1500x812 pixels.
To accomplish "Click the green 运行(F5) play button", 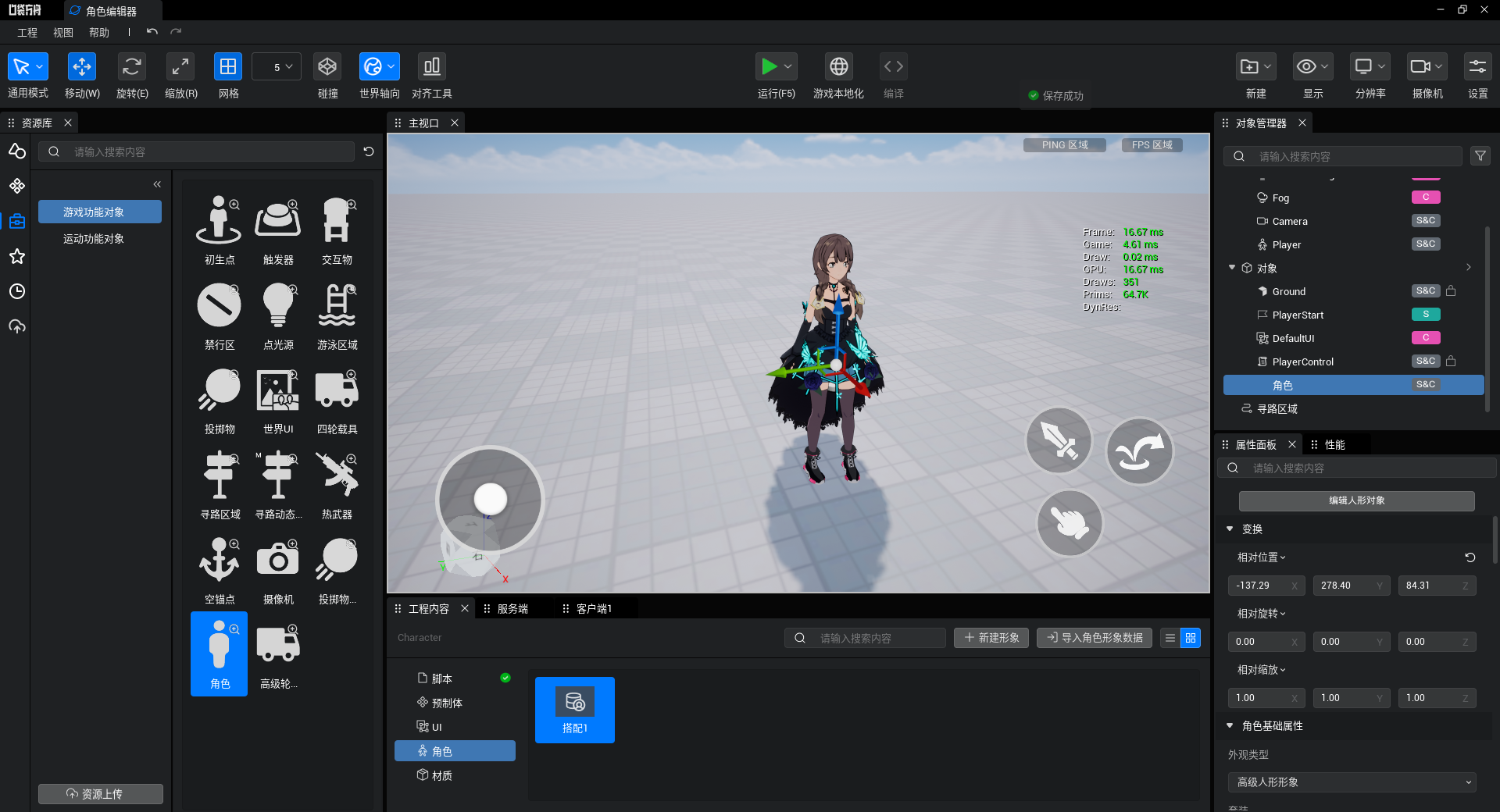I will tap(769, 67).
